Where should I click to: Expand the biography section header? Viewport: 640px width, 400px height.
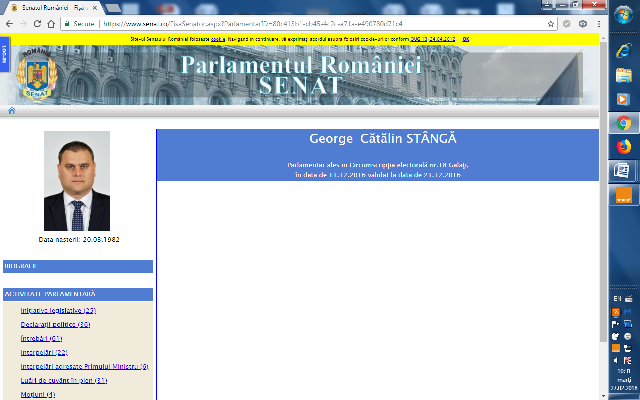(78, 266)
